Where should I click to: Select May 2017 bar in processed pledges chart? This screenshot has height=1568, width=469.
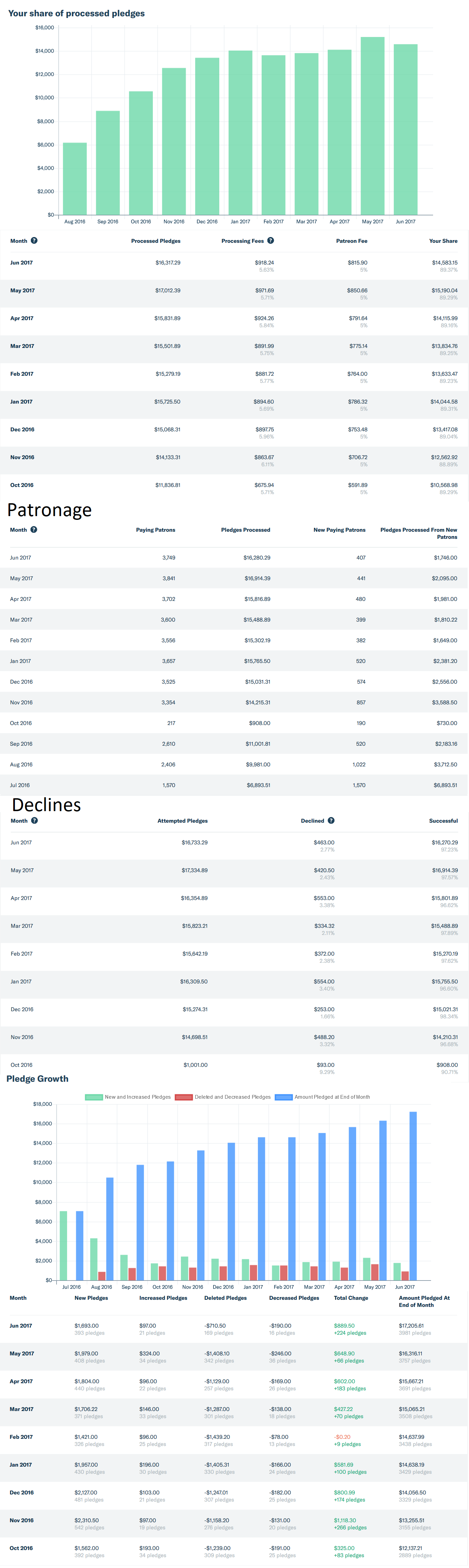[x=372, y=125]
